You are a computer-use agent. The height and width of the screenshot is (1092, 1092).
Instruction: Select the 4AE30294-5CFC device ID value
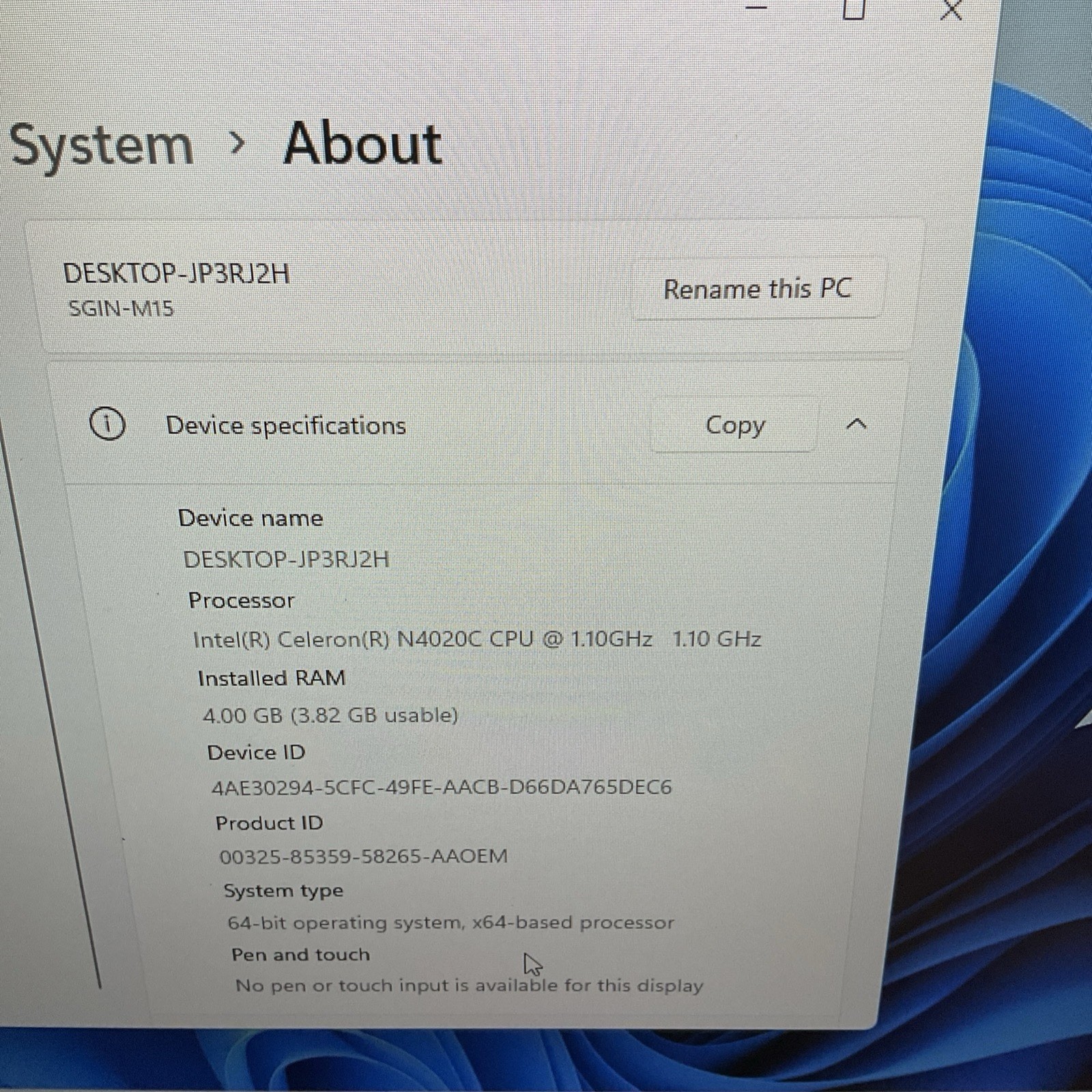click(442, 788)
